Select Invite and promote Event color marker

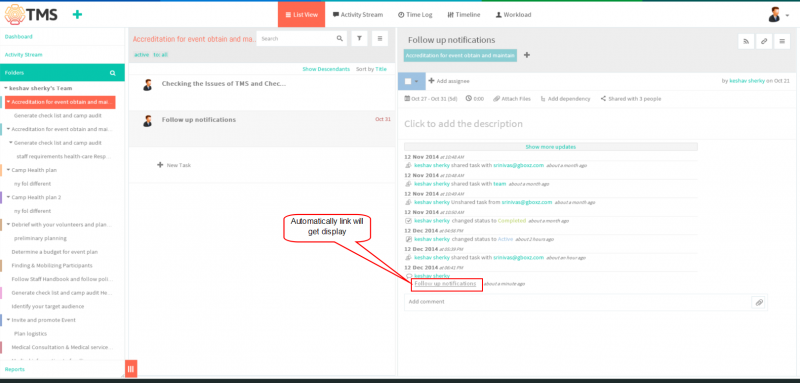click(2, 320)
